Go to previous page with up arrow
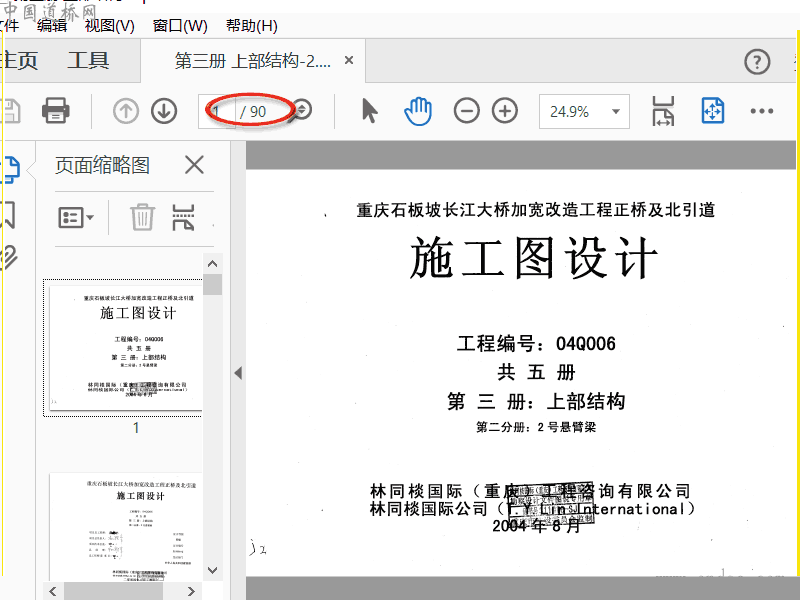 point(126,111)
